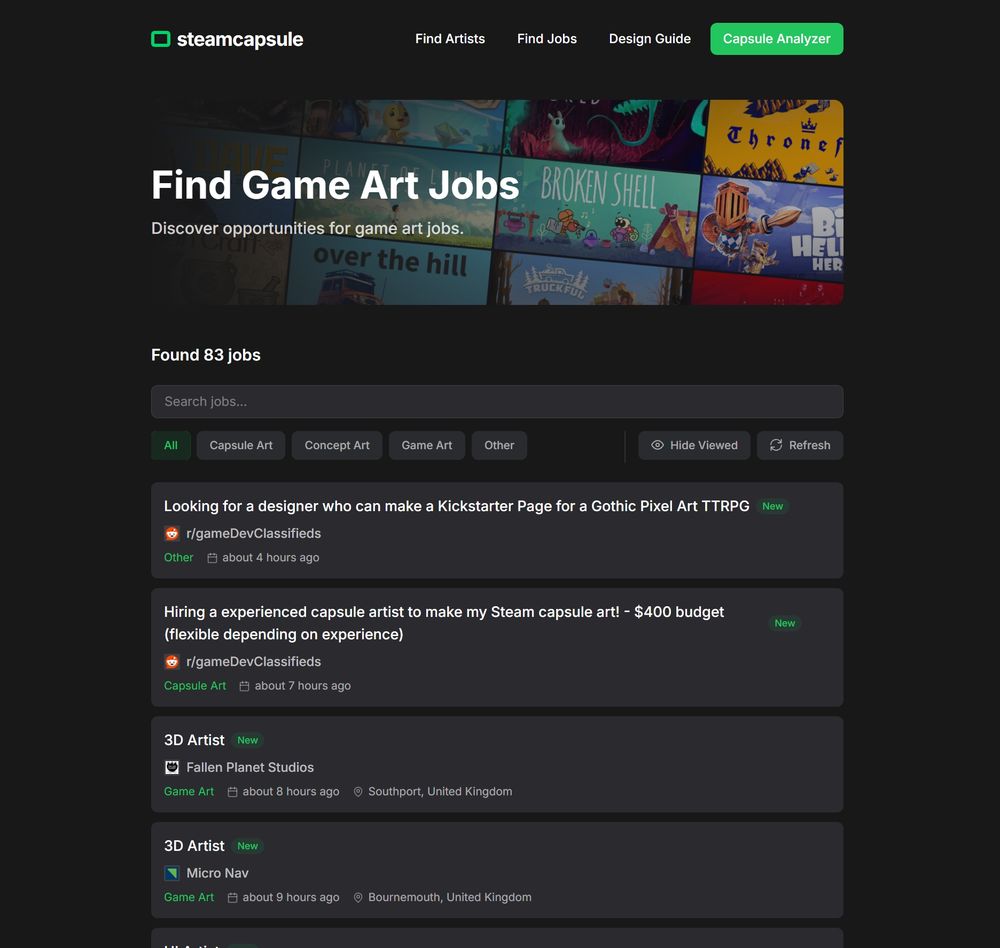Open Design Guide in navigation

pyautogui.click(x=649, y=39)
